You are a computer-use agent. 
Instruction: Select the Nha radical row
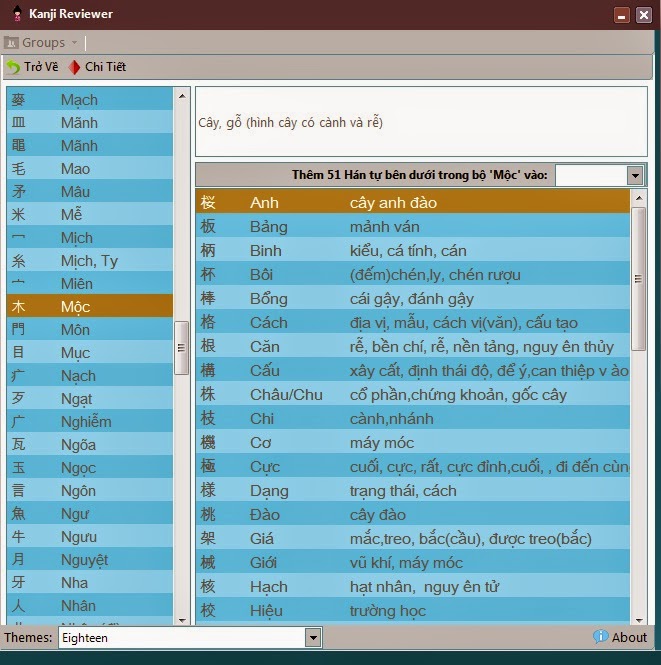coord(90,583)
